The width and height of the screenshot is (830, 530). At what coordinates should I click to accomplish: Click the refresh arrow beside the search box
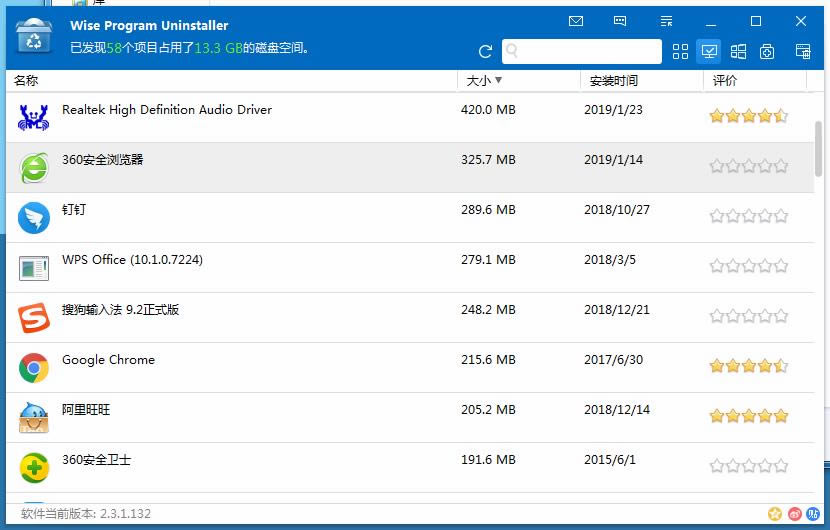[485, 51]
